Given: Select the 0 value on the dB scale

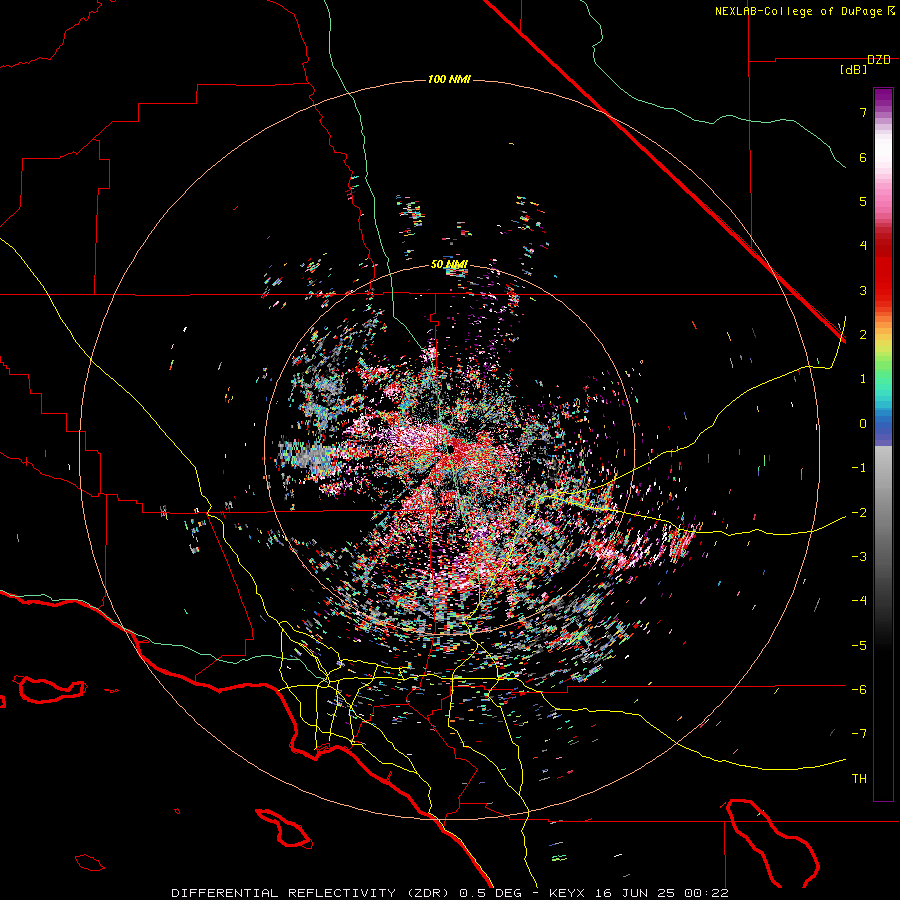Looking at the screenshot, I should click(863, 424).
